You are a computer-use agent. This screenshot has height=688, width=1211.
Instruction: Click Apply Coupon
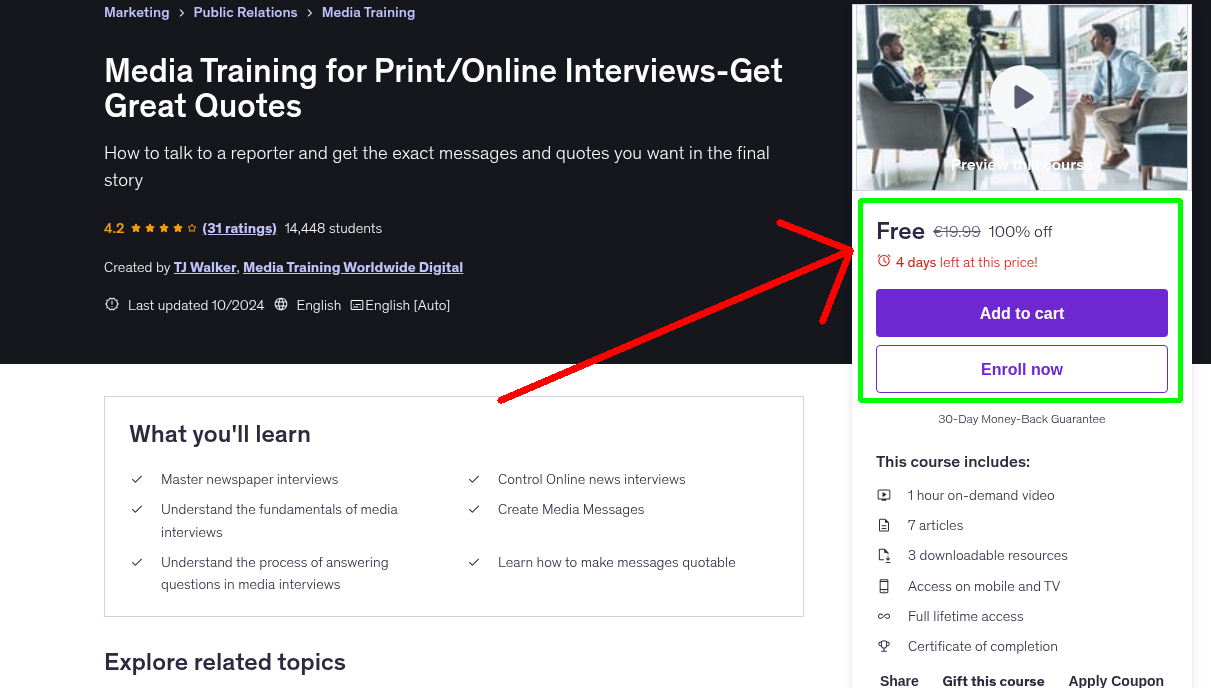pyautogui.click(x=1116, y=679)
